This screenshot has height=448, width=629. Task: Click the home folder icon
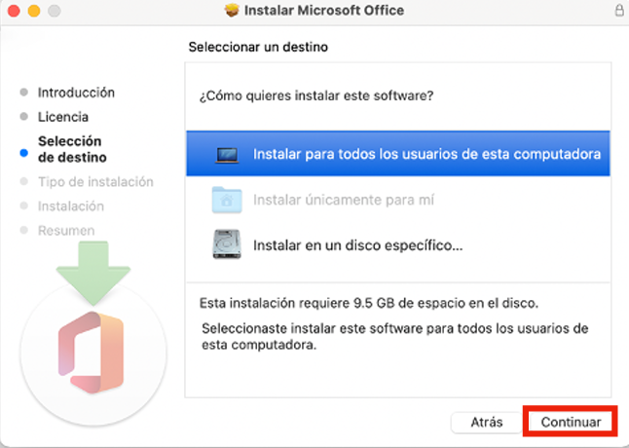pos(227,199)
